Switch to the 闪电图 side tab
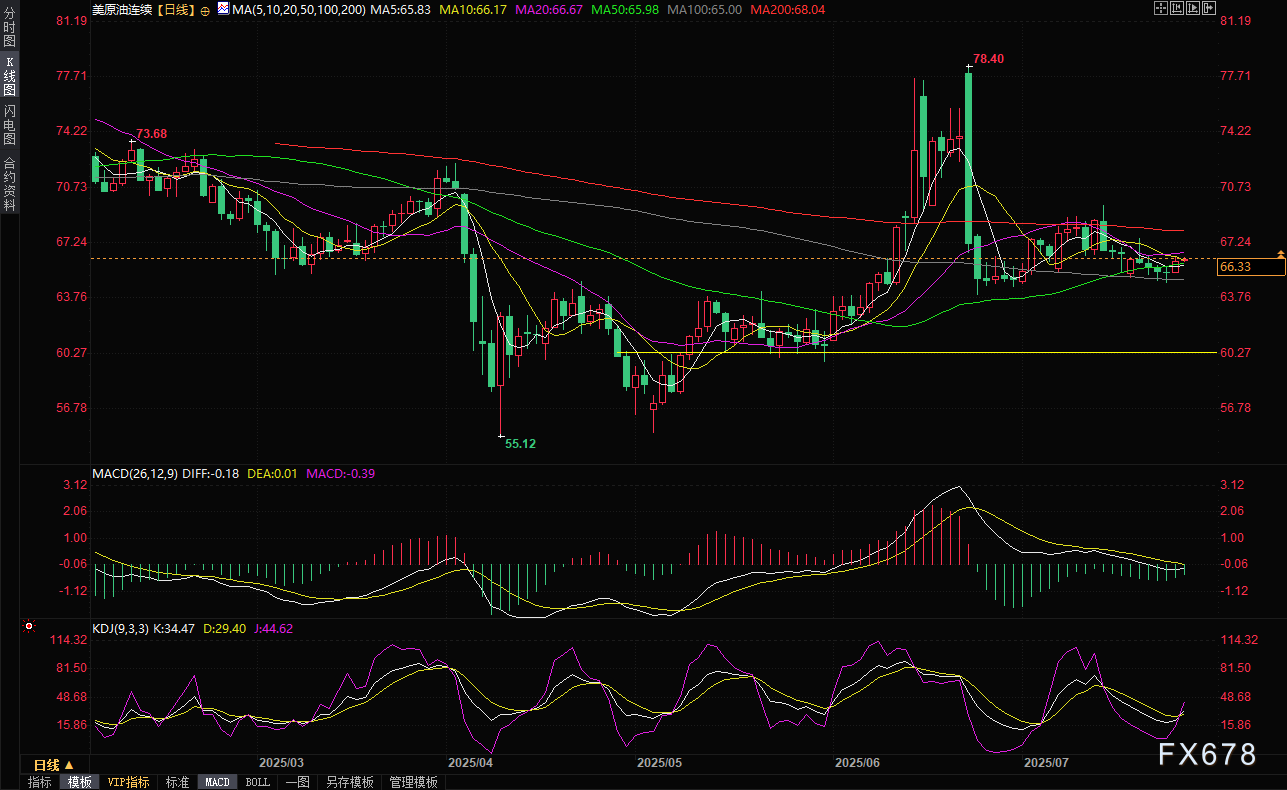 point(9,124)
